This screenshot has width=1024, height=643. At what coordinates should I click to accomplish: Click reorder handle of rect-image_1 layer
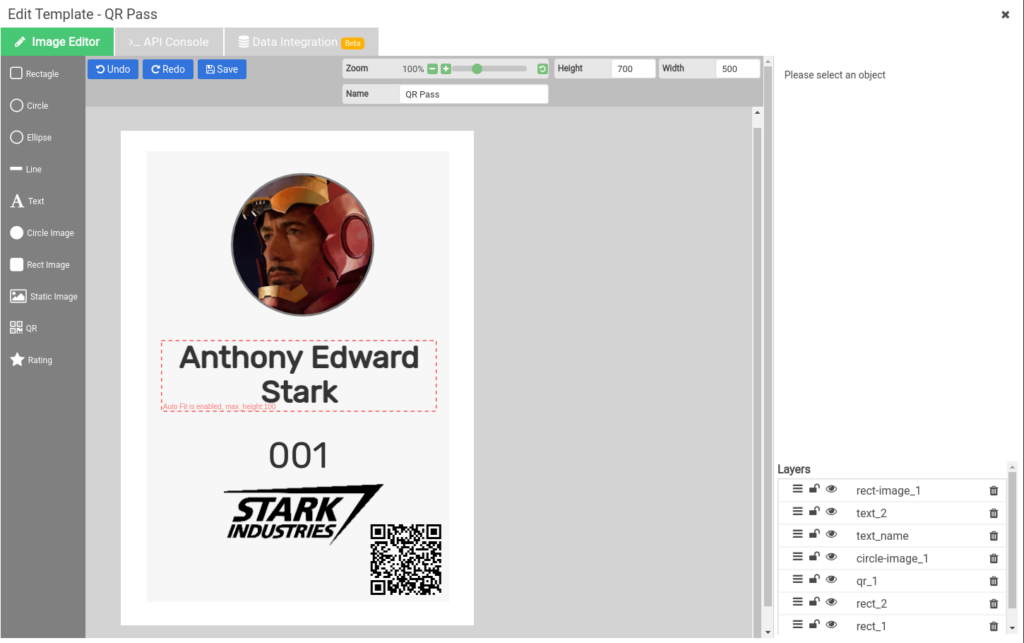pos(797,489)
